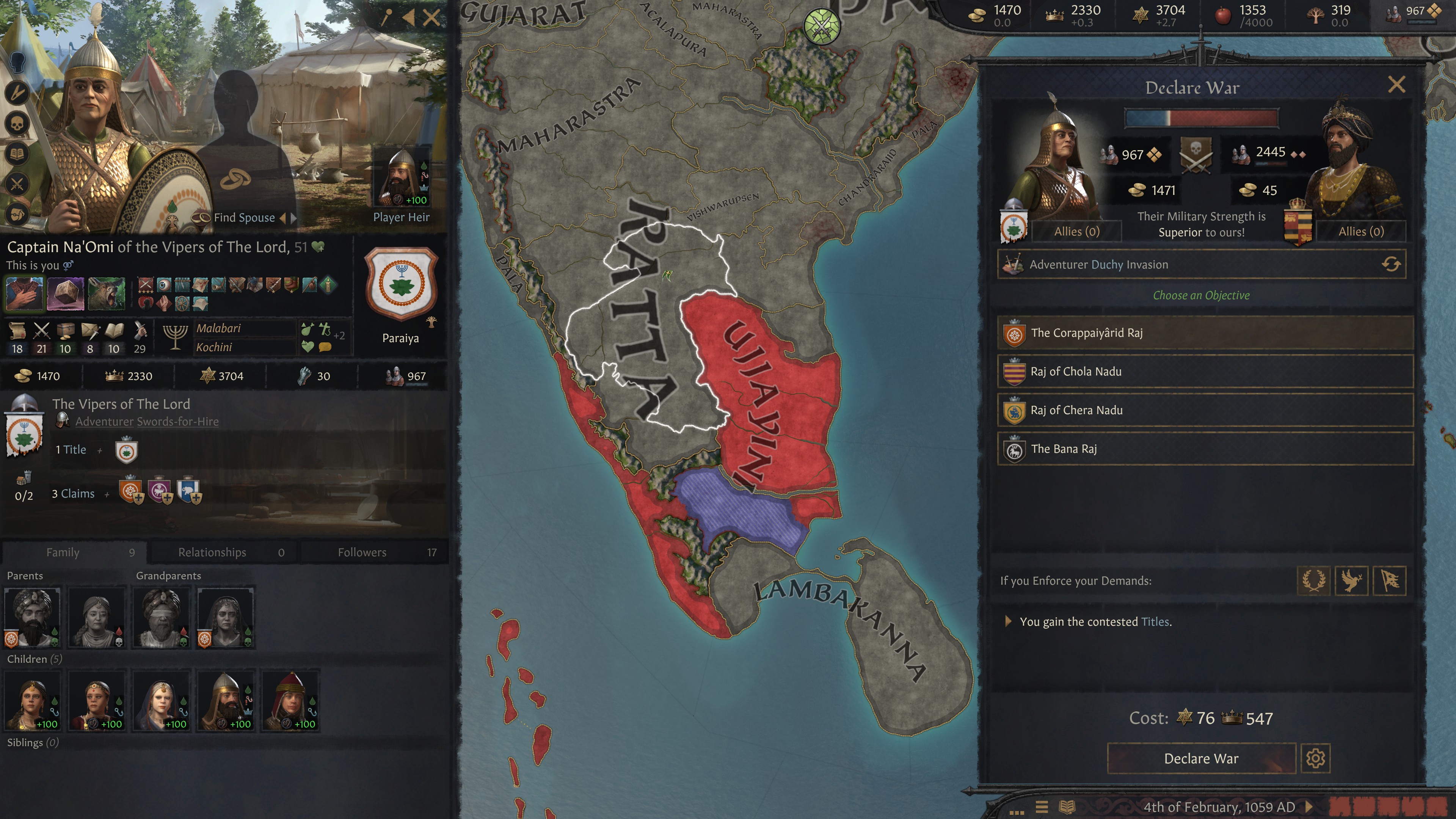
Task: Click the military strength comparison bar
Action: 1201,118
